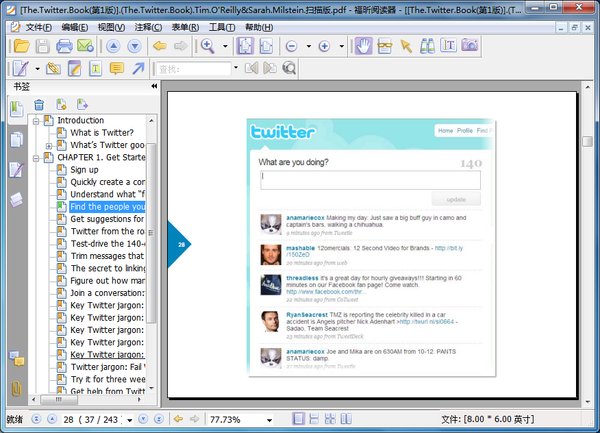600x433 pixels.
Task: Open the page number dropdown in status bar
Action: tap(130, 420)
